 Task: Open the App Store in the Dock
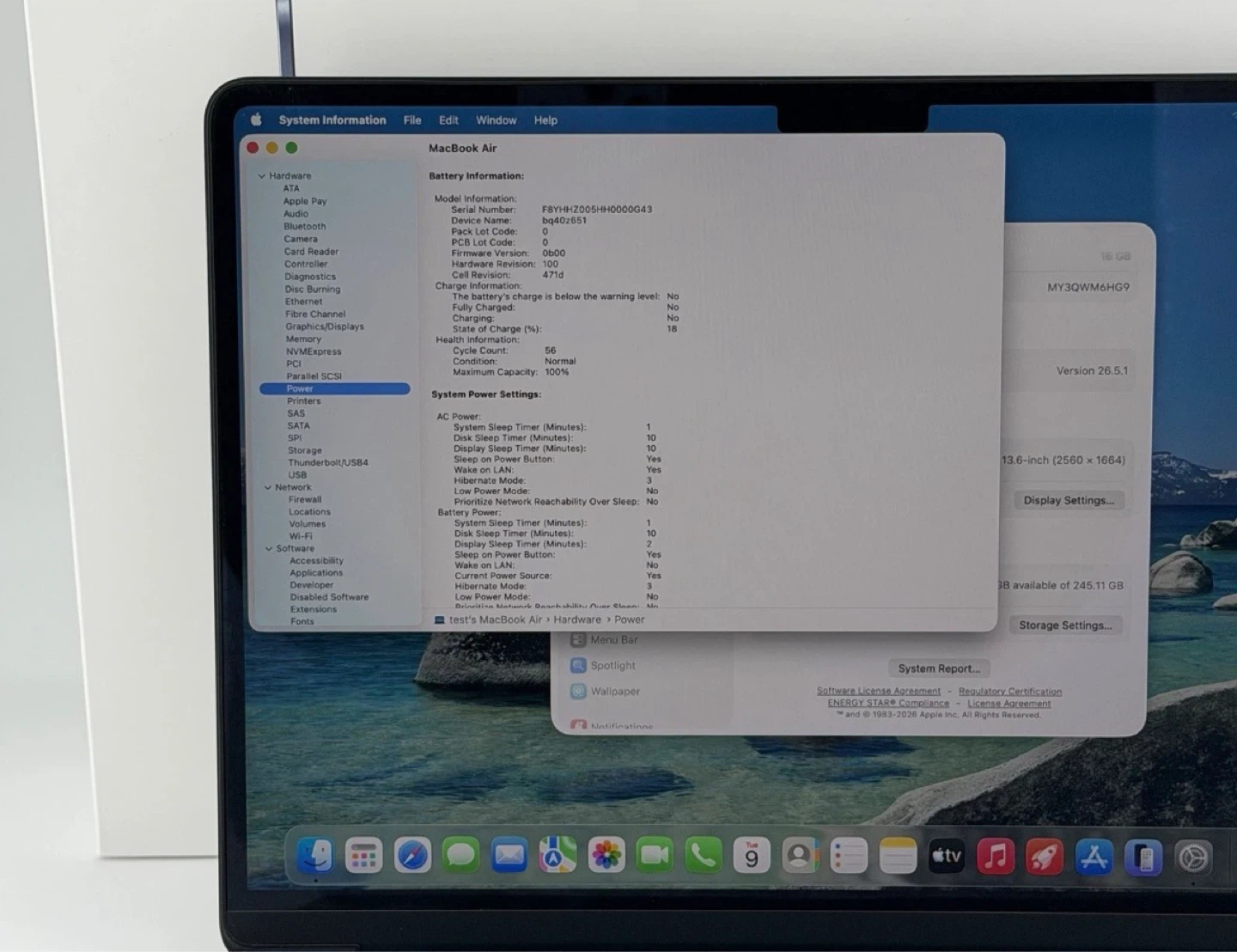pyautogui.click(x=1094, y=856)
